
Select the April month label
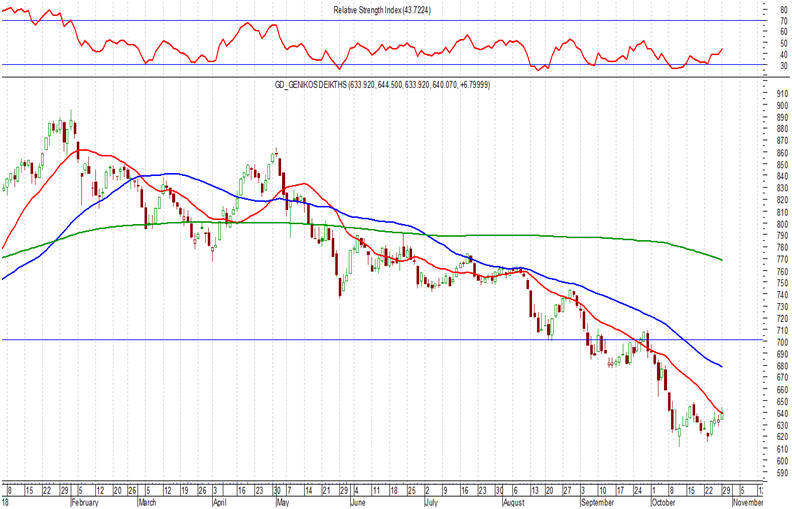[x=219, y=502]
